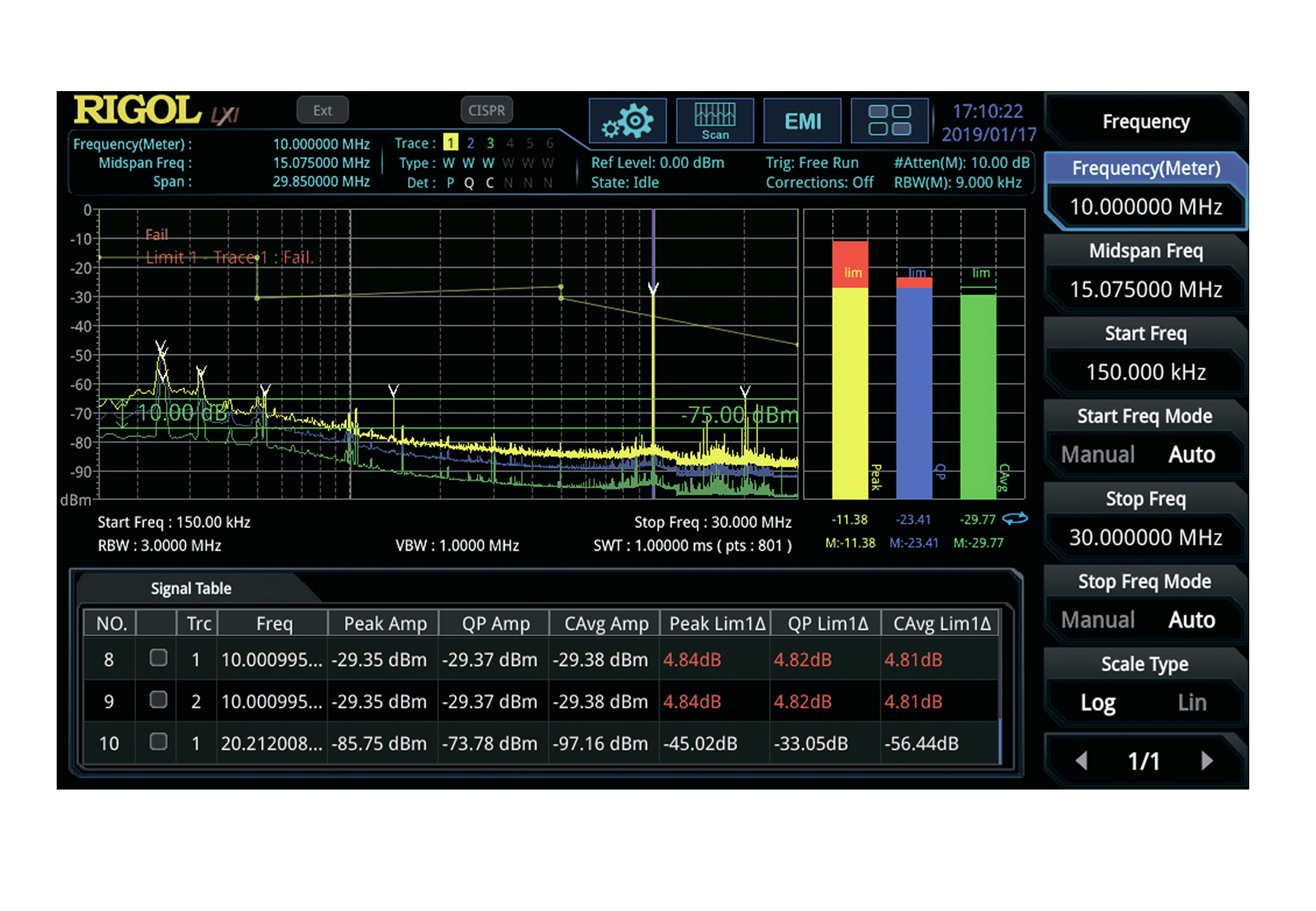
Task: Click the Scan mode icon
Action: (x=715, y=120)
